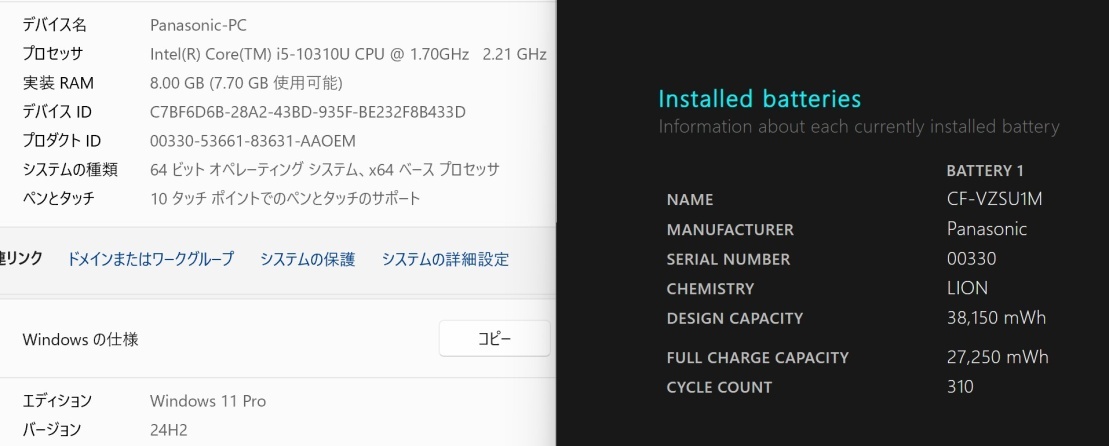The height and width of the screenshot is (446, 1109).
Task: Click the device name value Panasonic-PC
Action: pos(198,23)
